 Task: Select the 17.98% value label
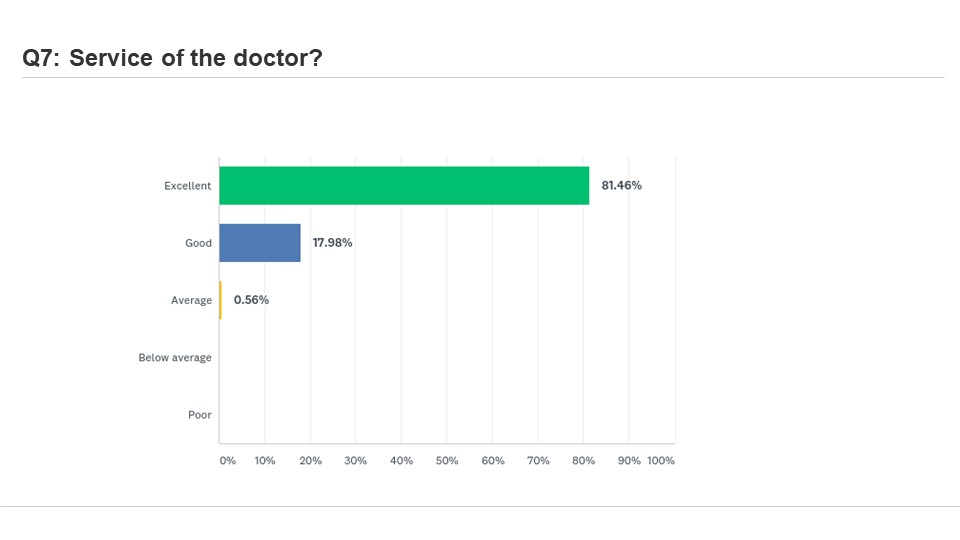[332, 242]
